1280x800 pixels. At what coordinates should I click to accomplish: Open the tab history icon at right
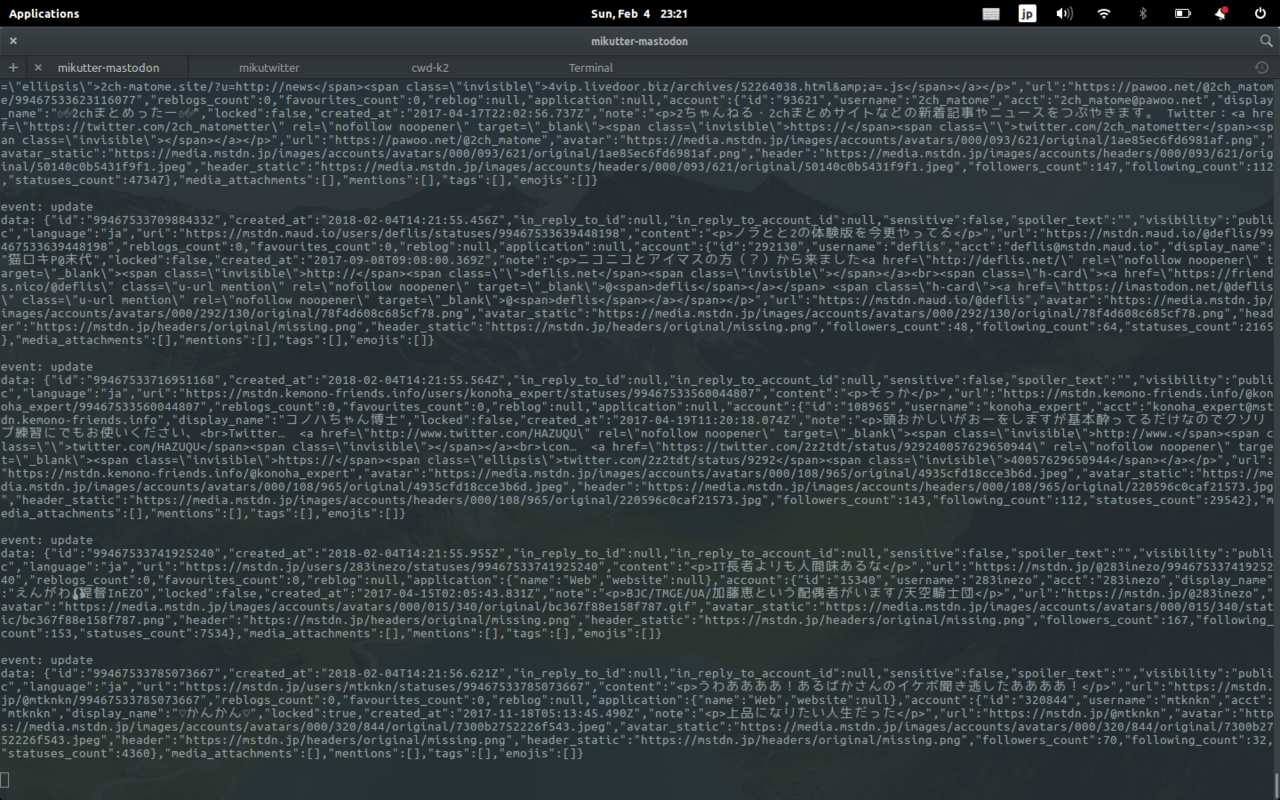[x=1261, y=68]
